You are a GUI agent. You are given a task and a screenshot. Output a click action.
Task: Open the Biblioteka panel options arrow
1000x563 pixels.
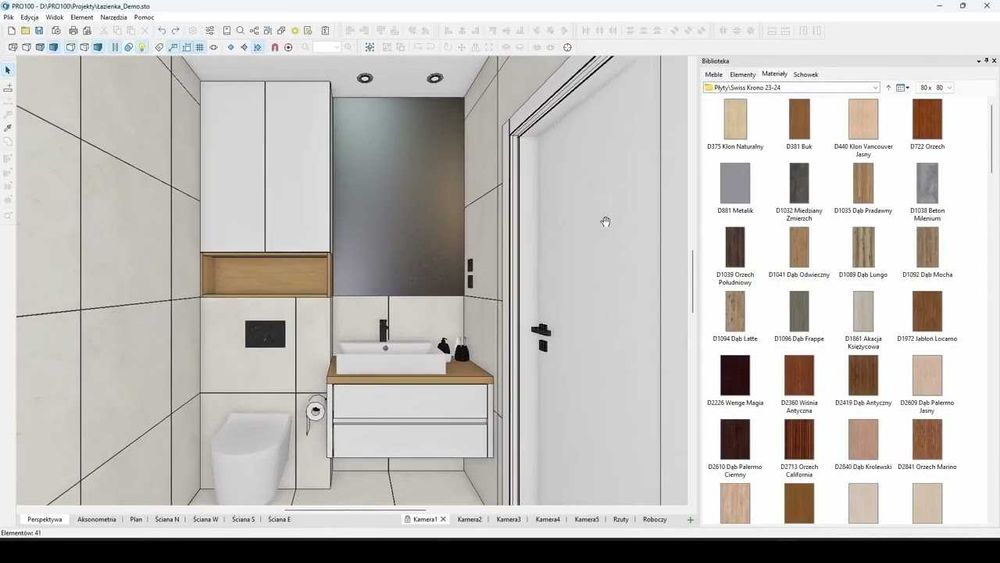pos(978,61)
